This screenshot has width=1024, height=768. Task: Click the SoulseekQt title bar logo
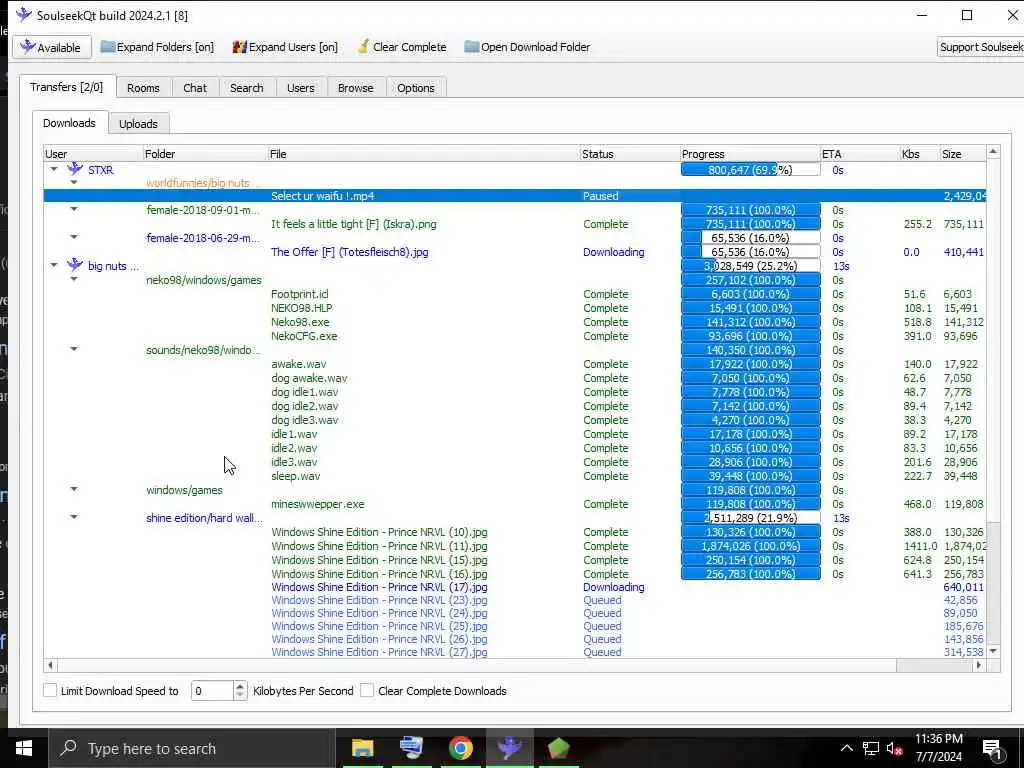click(x=24, y=14)
